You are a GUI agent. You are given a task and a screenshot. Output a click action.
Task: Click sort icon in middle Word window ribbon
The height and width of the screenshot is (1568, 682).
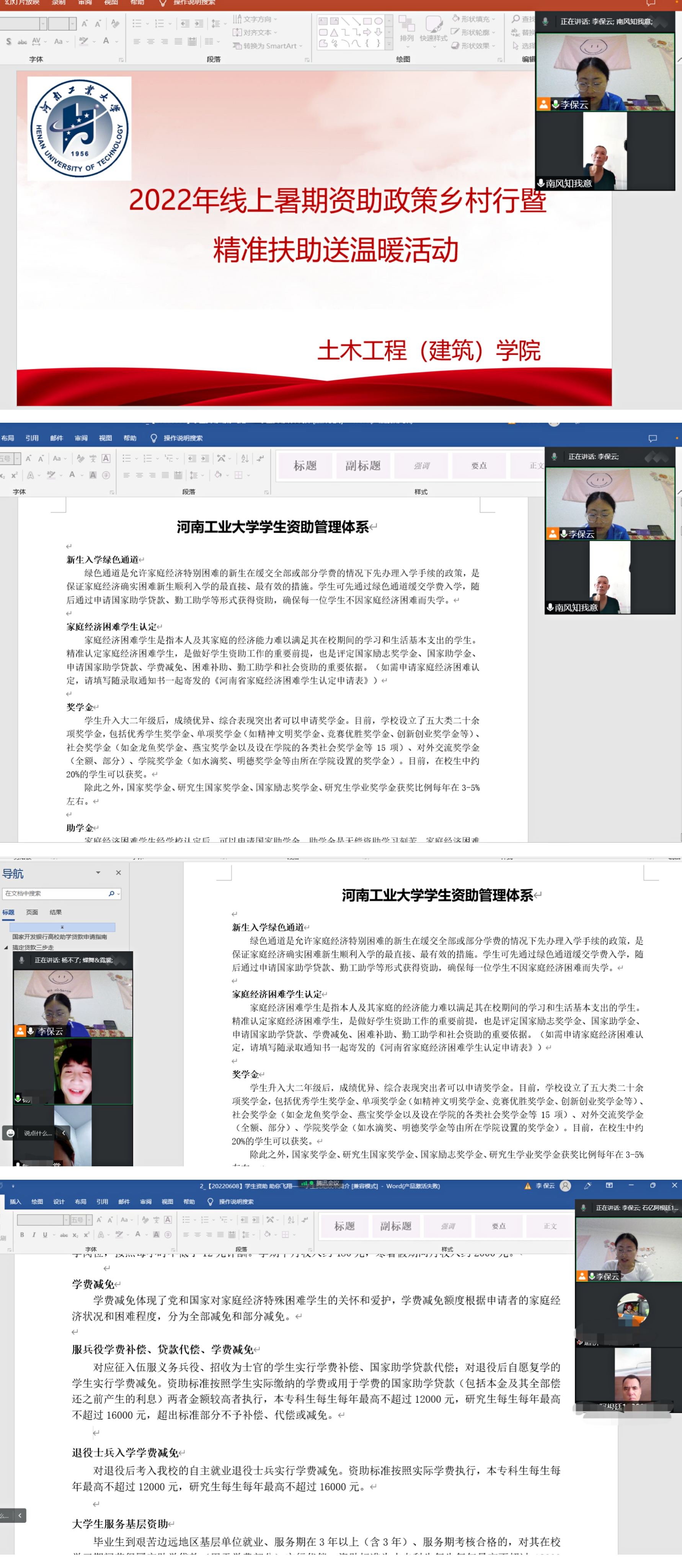point(245,458)
